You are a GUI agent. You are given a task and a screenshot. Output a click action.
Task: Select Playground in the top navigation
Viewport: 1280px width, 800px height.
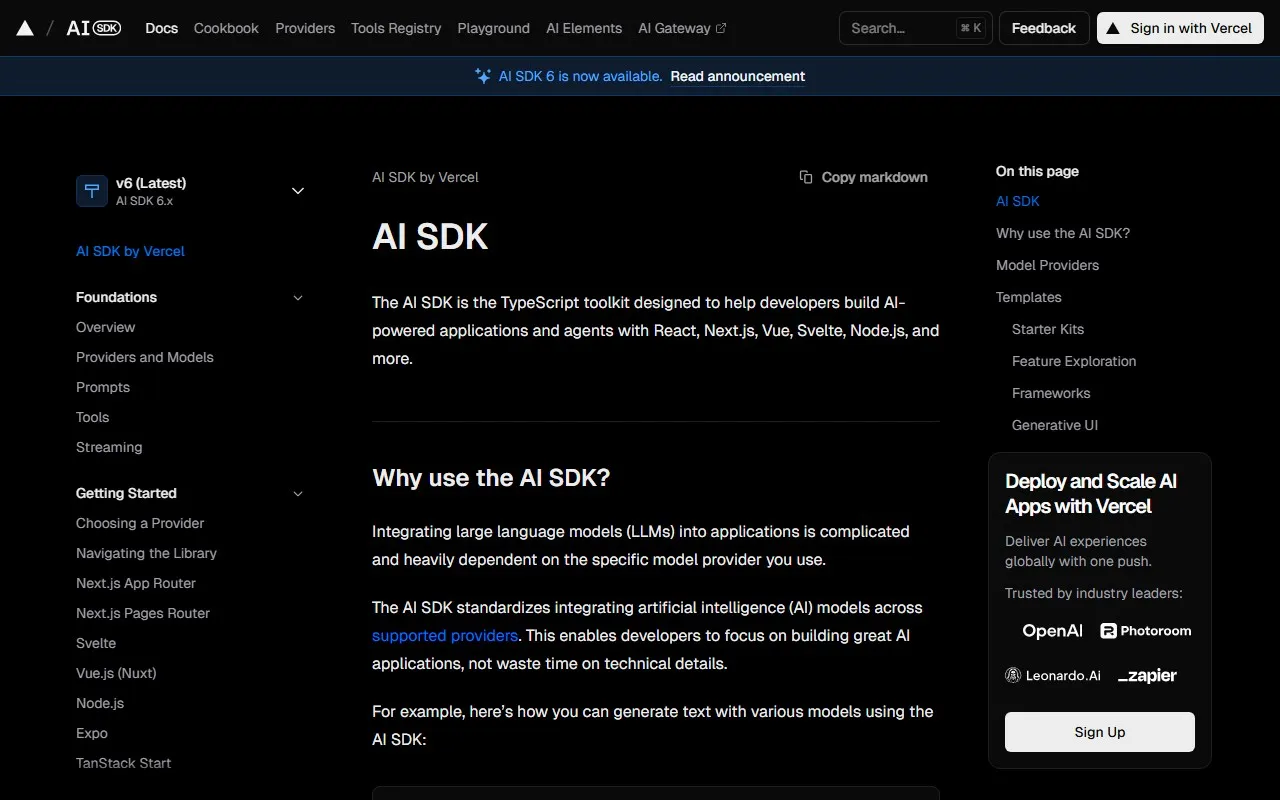(x=493, y=28)
